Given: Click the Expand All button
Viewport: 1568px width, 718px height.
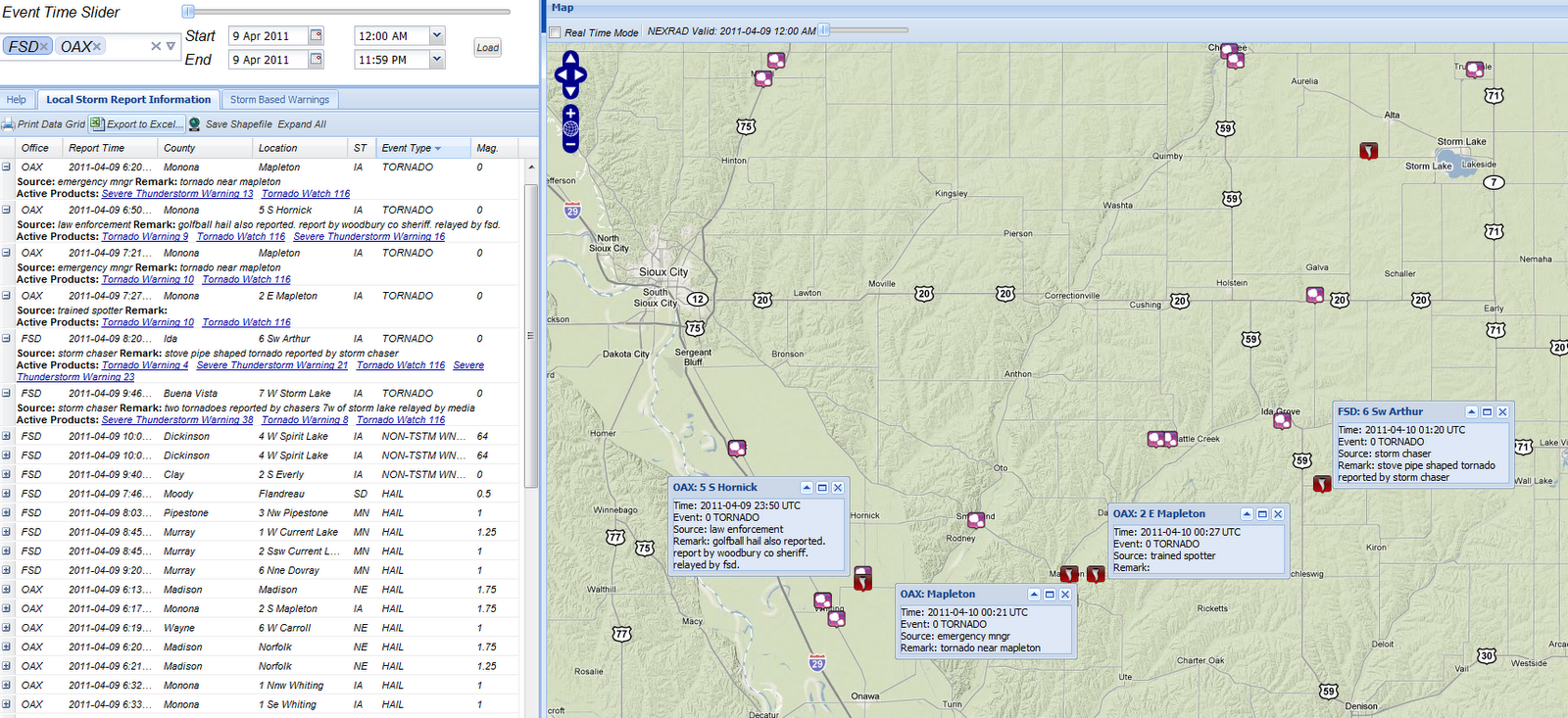Looking at the screenshot, I should click(x=302, y=124).
